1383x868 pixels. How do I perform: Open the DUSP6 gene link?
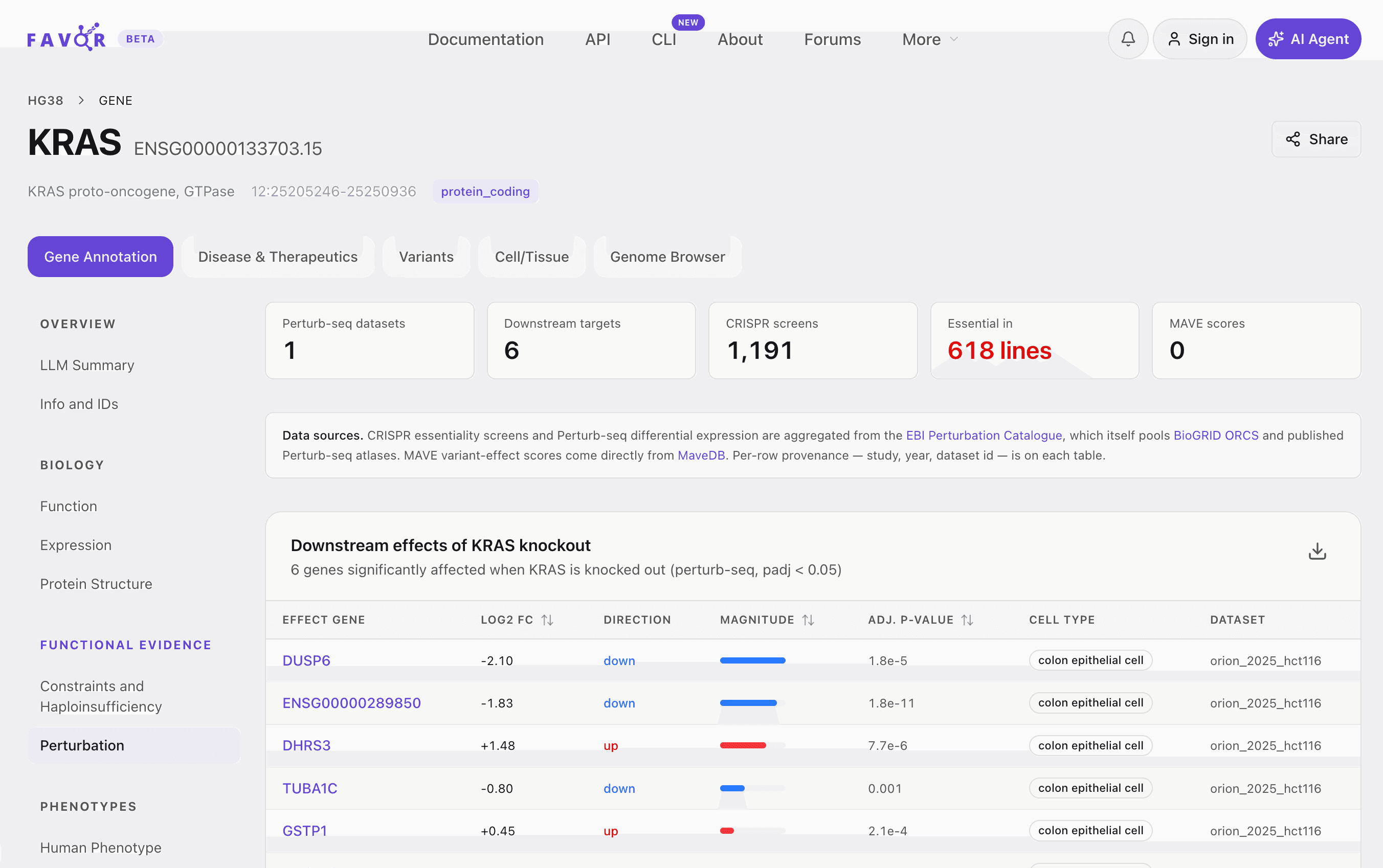coord(306,660)
